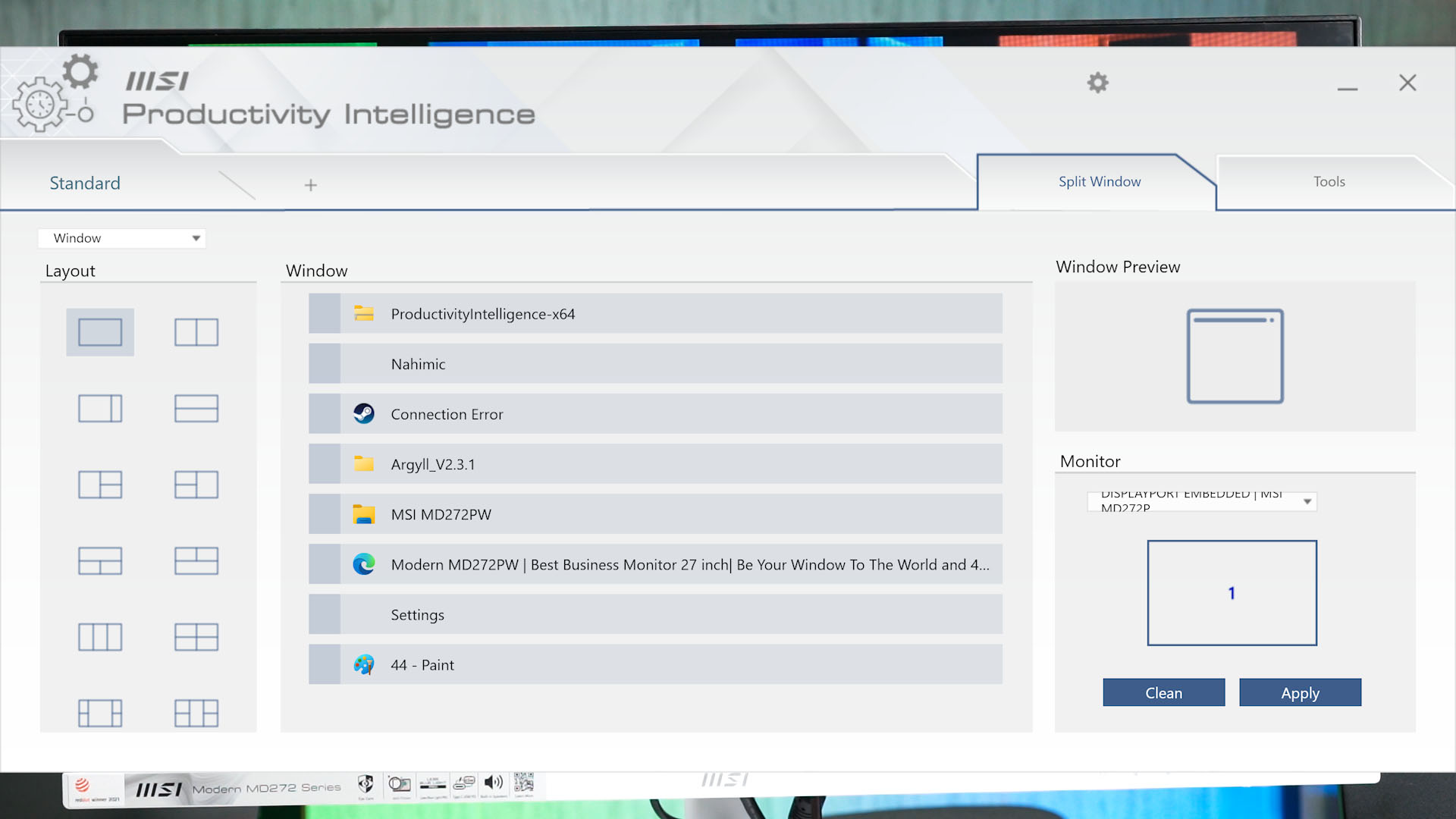Choose the two equal columns layout

coord(196,332)
